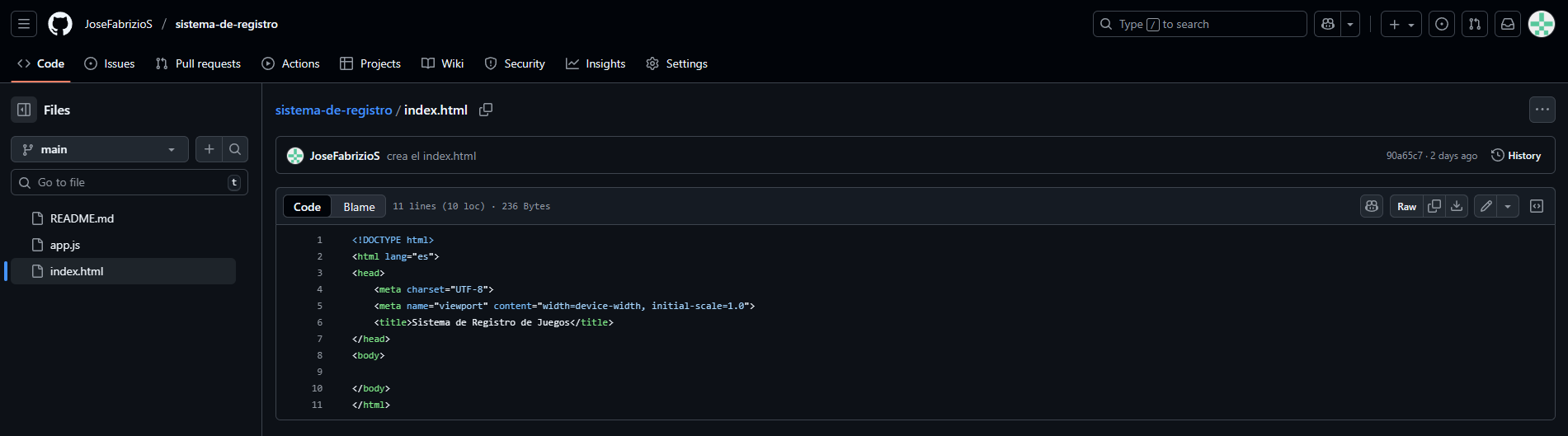Image resolution: width=1568 pixels, height=436 pixels.
Task: Open more file actions ellipsis menu
Action: tap(1542, 110)
